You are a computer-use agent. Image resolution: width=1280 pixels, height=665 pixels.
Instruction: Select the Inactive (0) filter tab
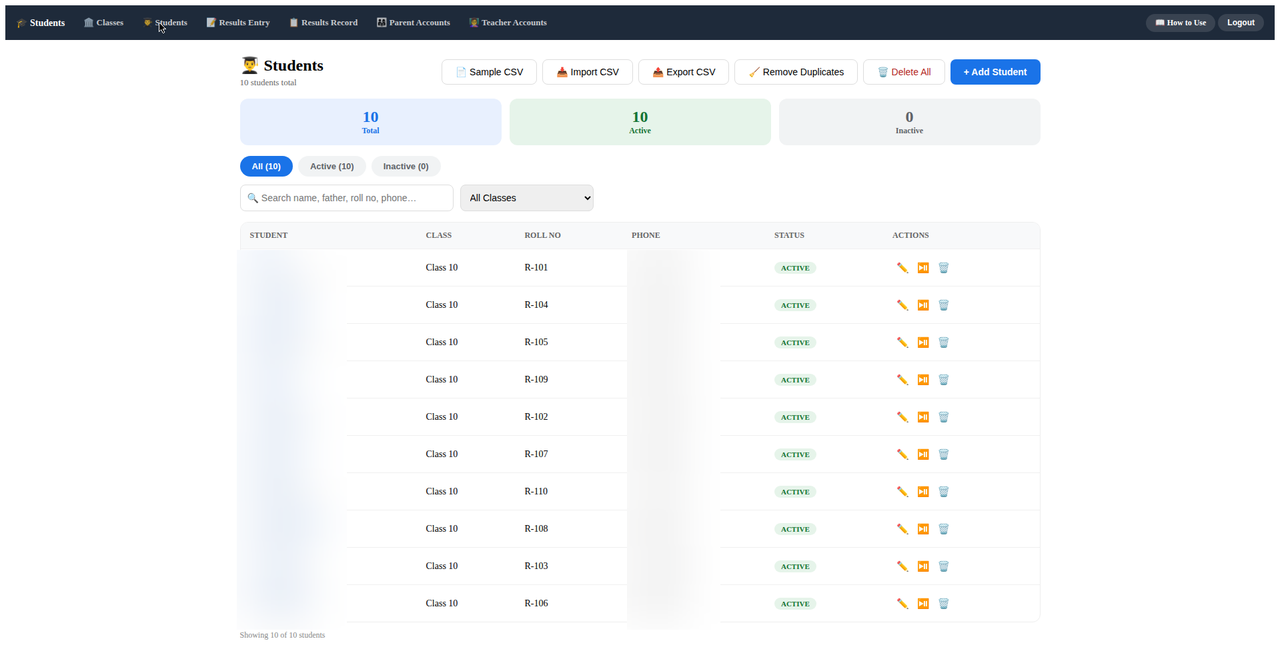click(406, 166)
